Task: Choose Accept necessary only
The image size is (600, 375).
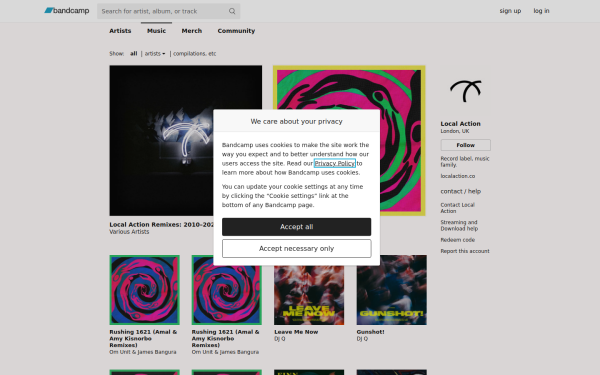Action: coord(297,249)
